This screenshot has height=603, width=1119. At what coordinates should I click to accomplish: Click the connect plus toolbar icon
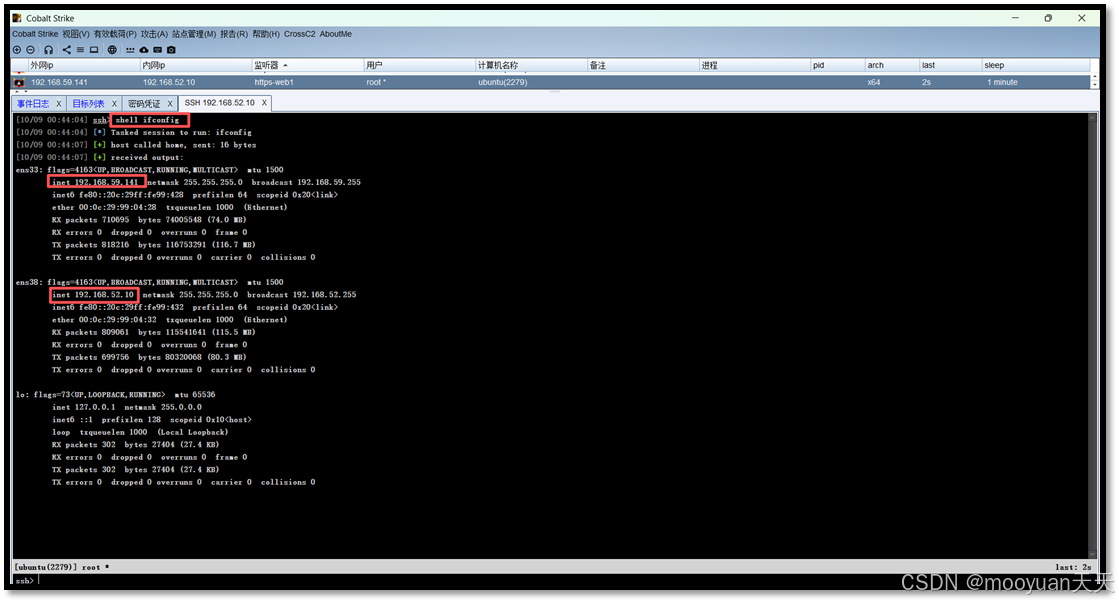click(17, 50)
